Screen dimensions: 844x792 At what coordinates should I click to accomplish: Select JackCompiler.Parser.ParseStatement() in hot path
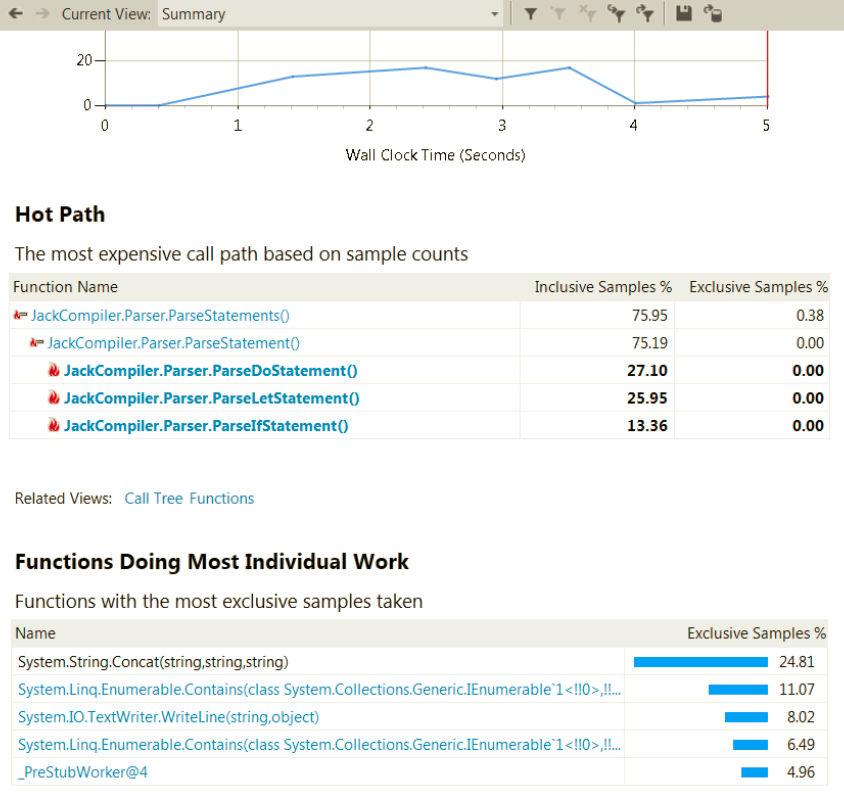(173, 343)
